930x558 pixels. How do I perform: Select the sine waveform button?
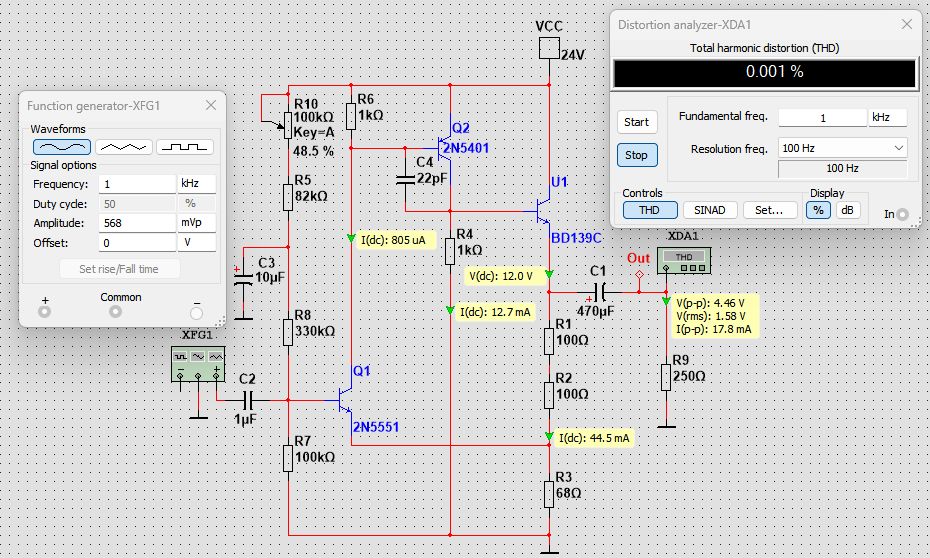[x=62, y=146]
